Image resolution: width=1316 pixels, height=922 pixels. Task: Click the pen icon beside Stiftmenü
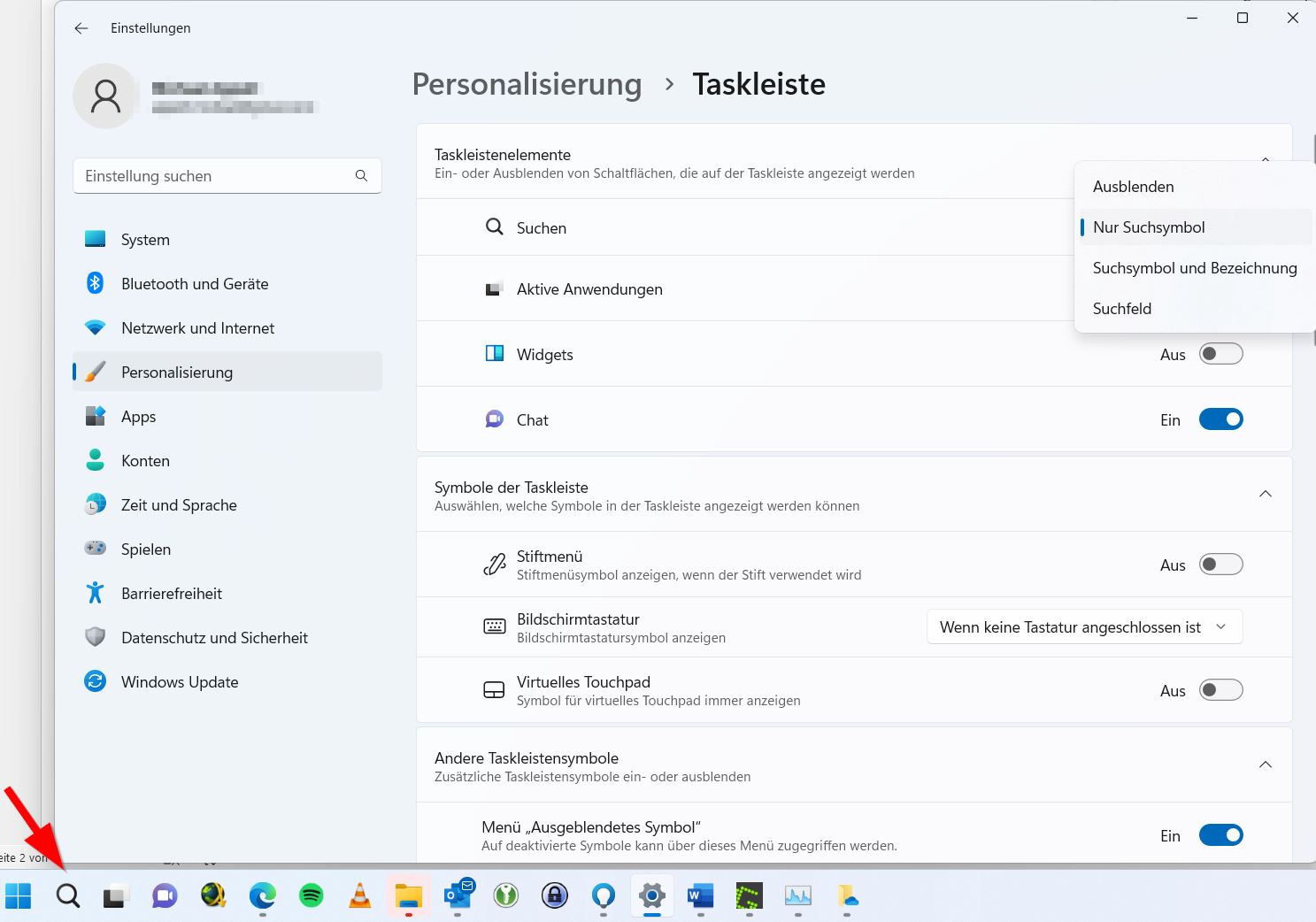tap(495, 565)
